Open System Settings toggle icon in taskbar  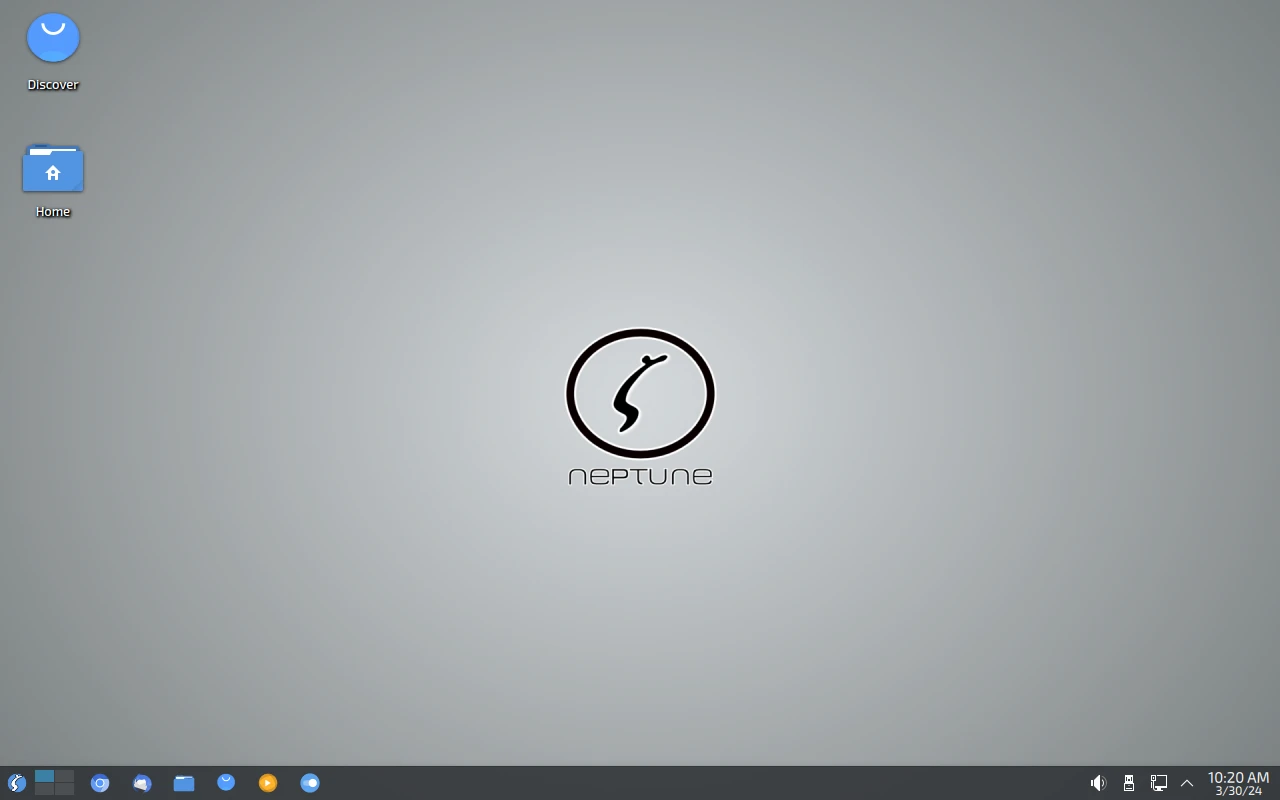point(310,783)
